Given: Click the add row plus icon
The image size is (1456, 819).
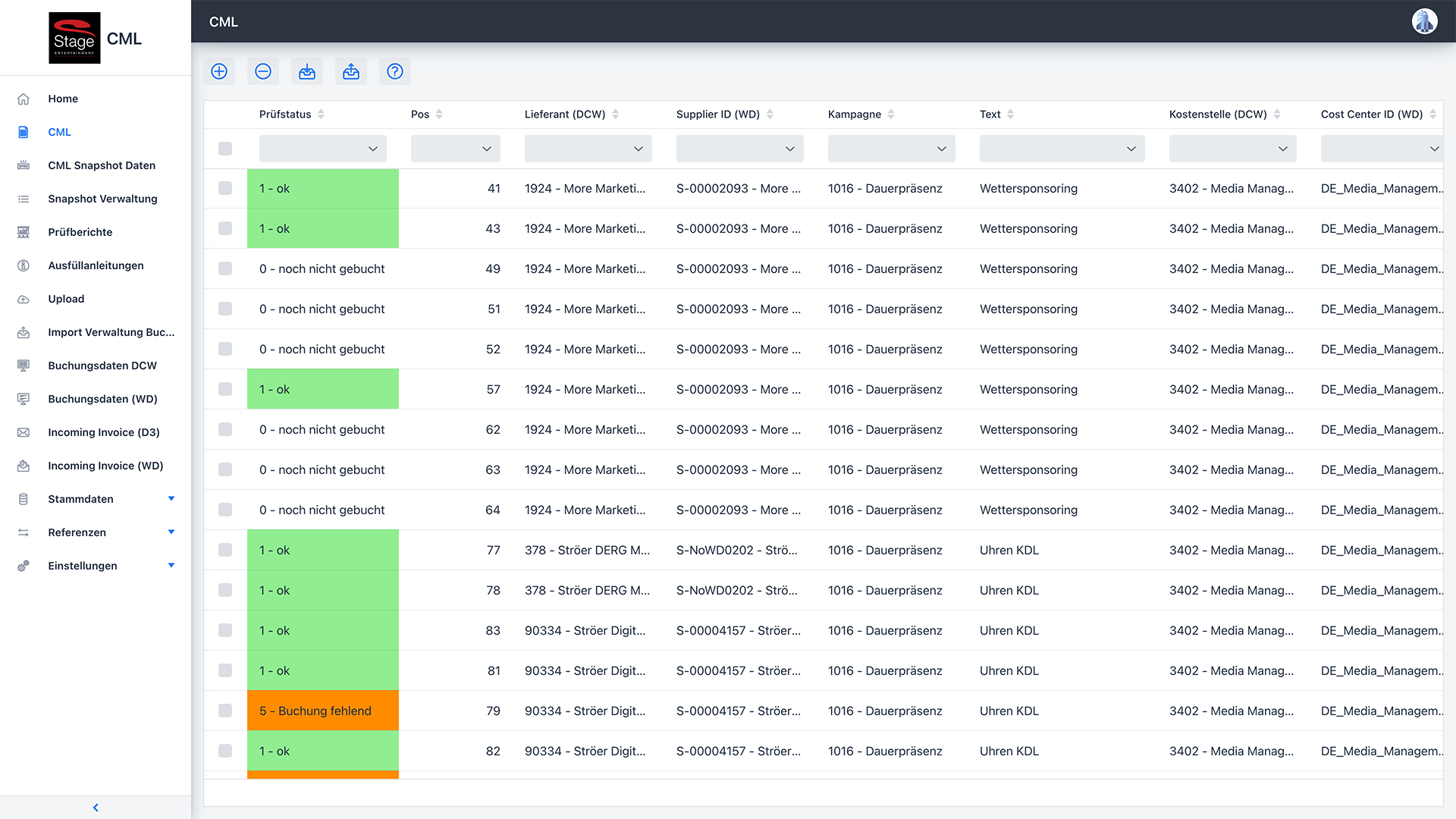Looking at the screenshot, I should [x=219, y=71].
